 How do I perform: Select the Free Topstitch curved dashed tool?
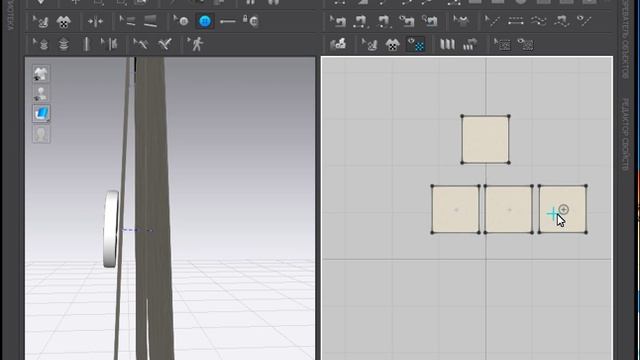pos(539,21)
